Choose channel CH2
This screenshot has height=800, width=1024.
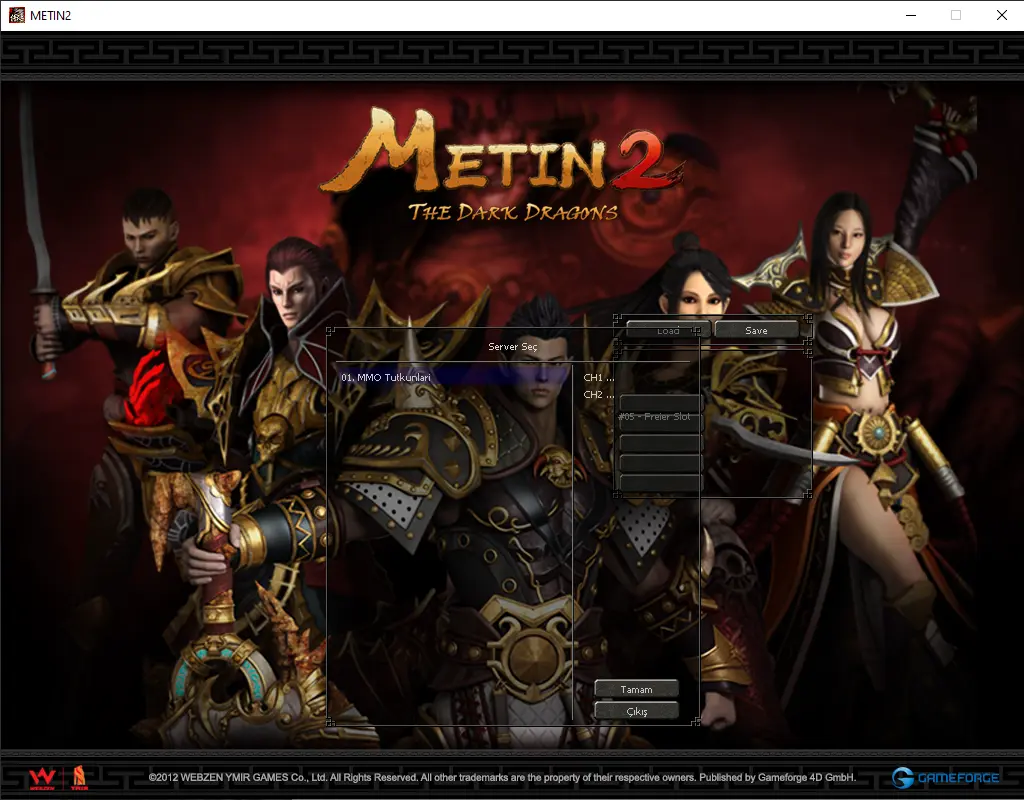click(x=598, y=394)
